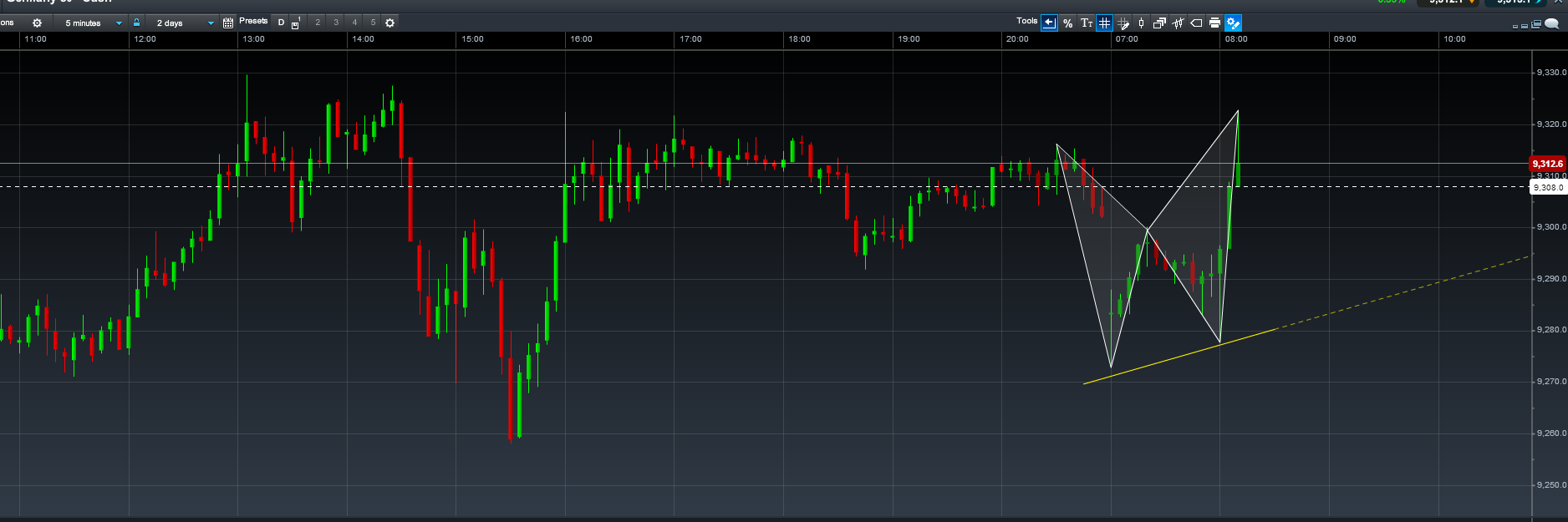Detach chart with pop-out windows icon

[x=1536, y=24]
